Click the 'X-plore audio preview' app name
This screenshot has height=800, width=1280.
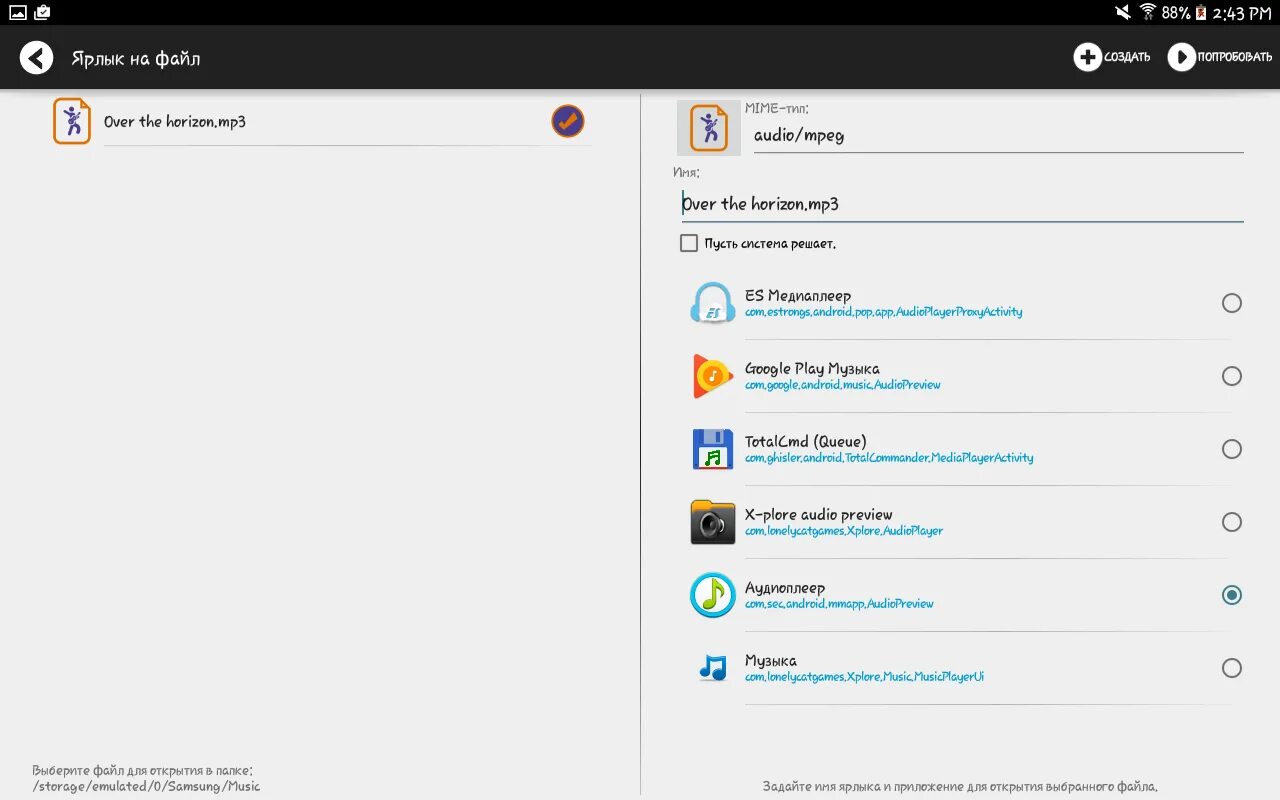[x=819, y=515]
